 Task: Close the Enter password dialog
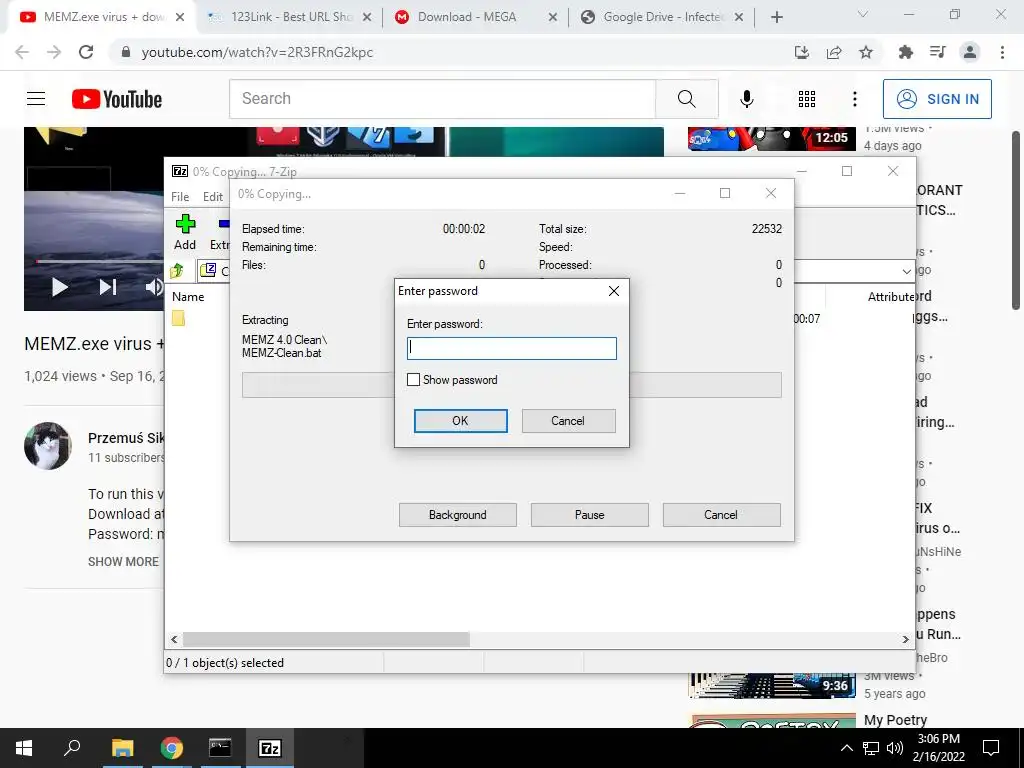[x=614, y=291]
